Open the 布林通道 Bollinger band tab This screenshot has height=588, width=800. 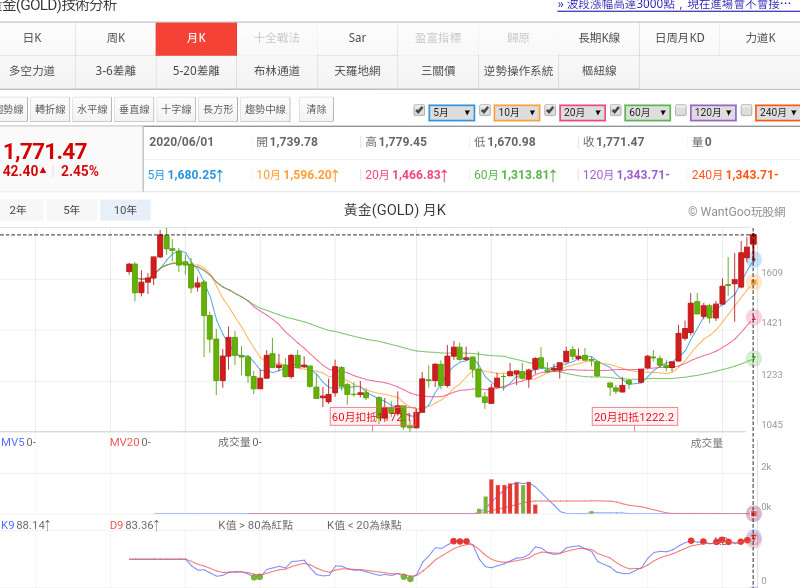pyautogui.click(x=276, y=71)
